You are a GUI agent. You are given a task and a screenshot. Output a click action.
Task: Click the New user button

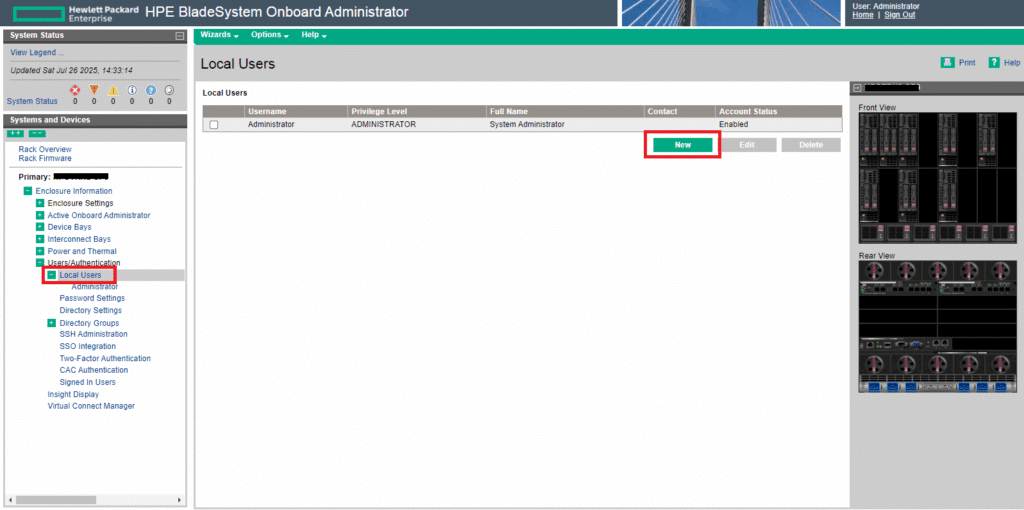(682, 145)
